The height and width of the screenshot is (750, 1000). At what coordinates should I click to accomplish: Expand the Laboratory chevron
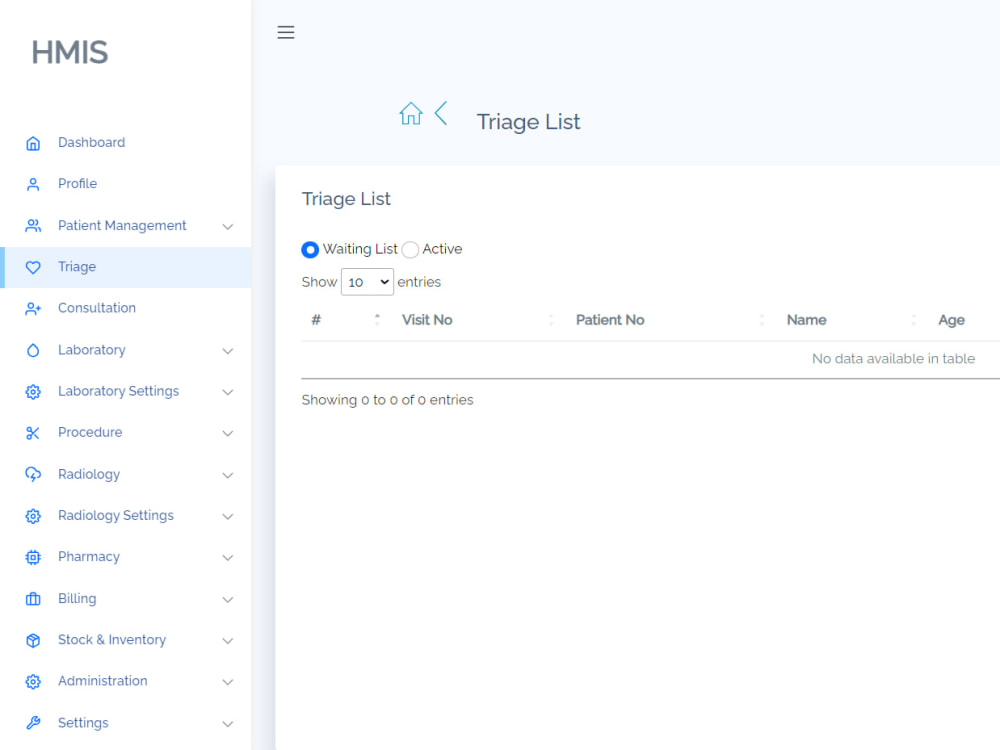click(x=228, y=351)
